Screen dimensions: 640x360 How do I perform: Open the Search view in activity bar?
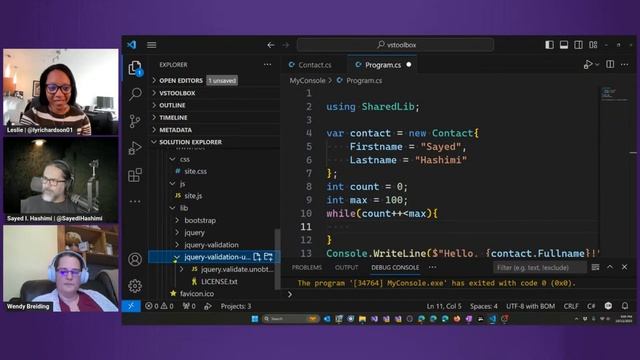coord(135,94)
